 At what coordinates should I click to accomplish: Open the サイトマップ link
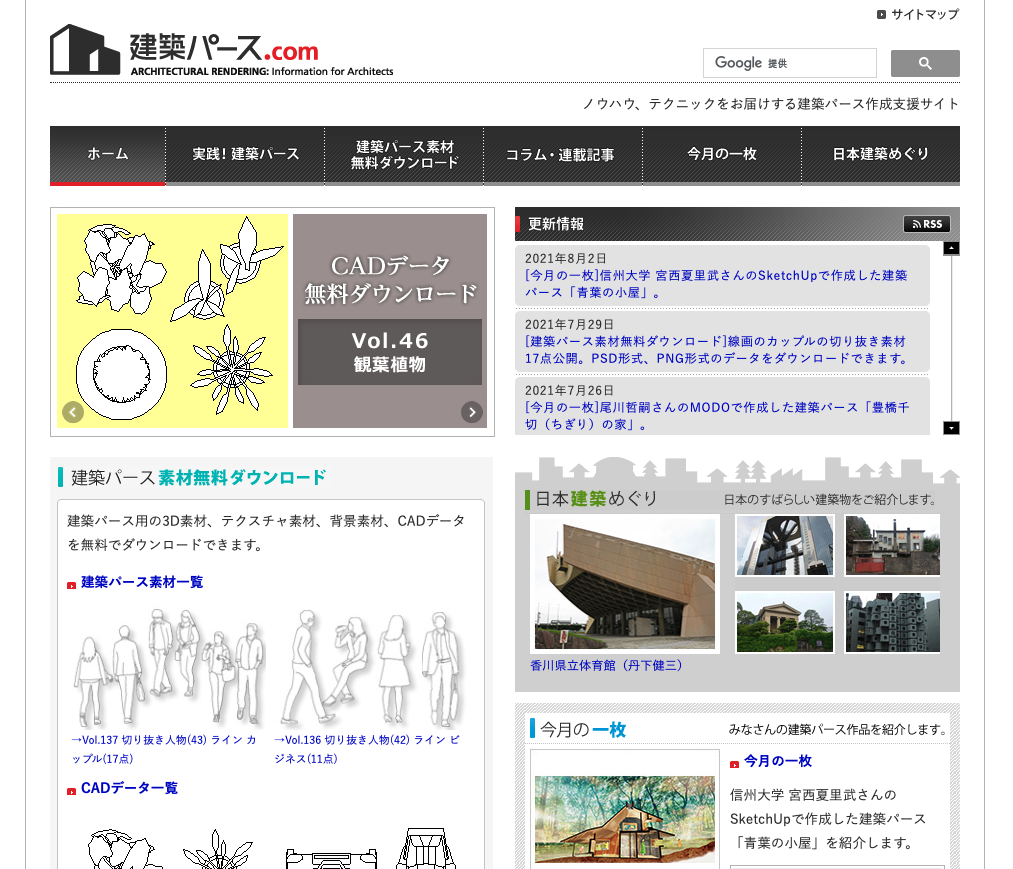click(x=924, y=14)
